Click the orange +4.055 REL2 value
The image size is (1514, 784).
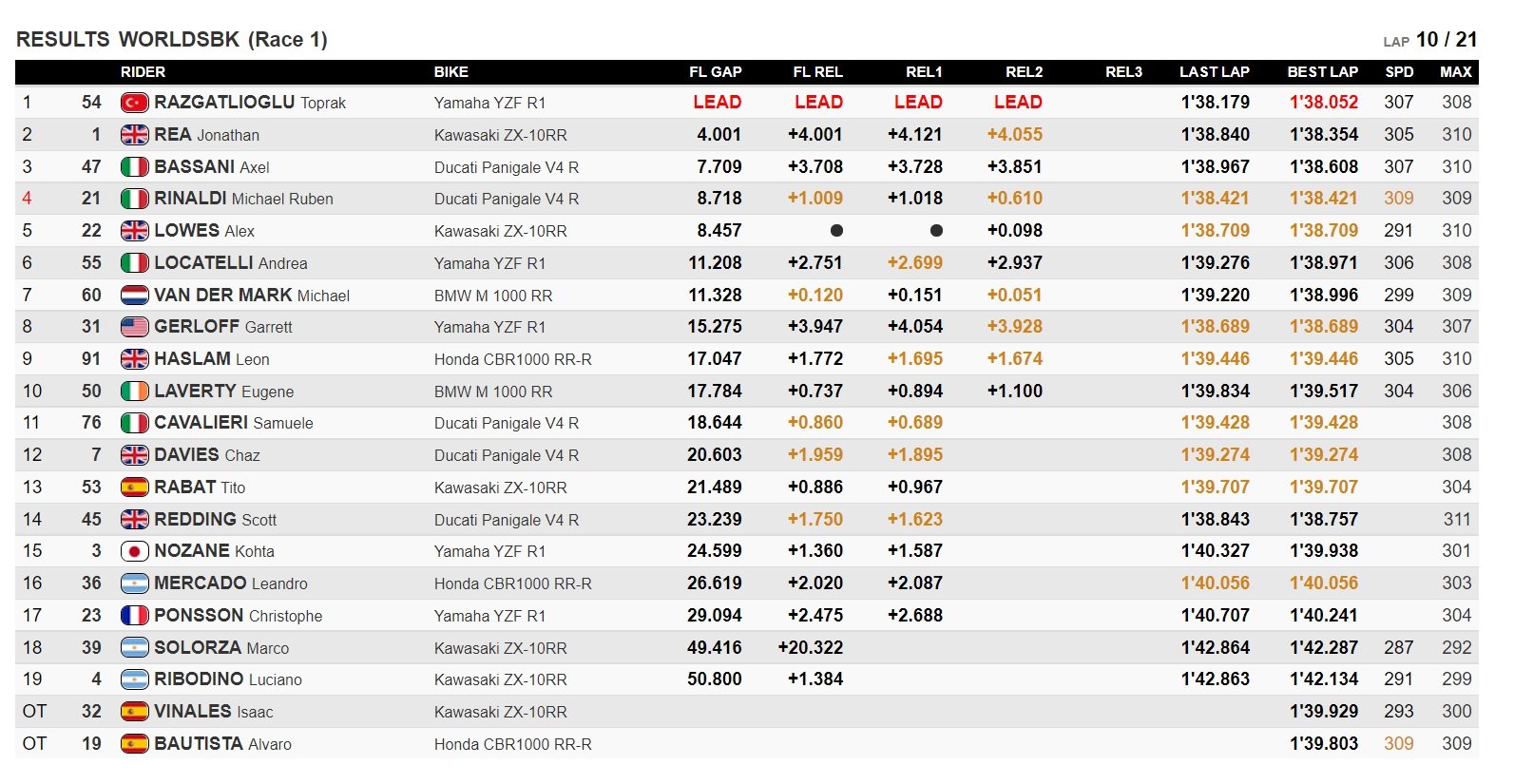click(x=1015, y=135)
